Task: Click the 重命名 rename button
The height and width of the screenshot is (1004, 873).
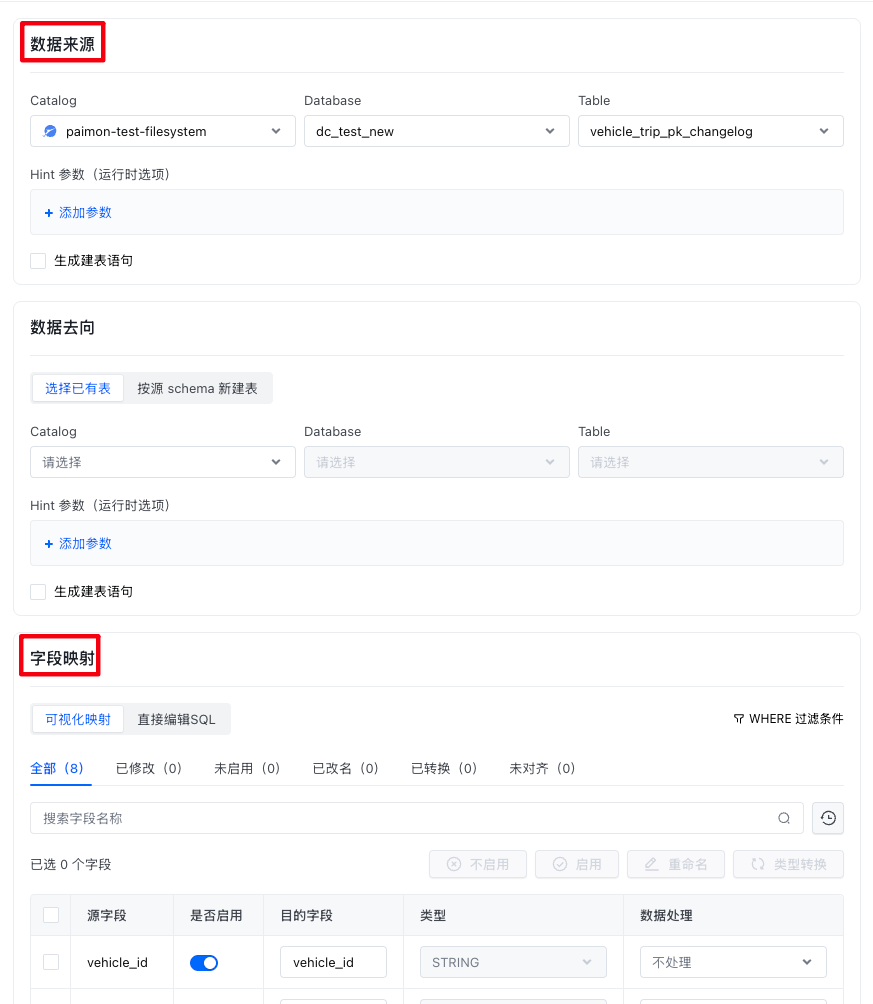Action: point(676,864)
